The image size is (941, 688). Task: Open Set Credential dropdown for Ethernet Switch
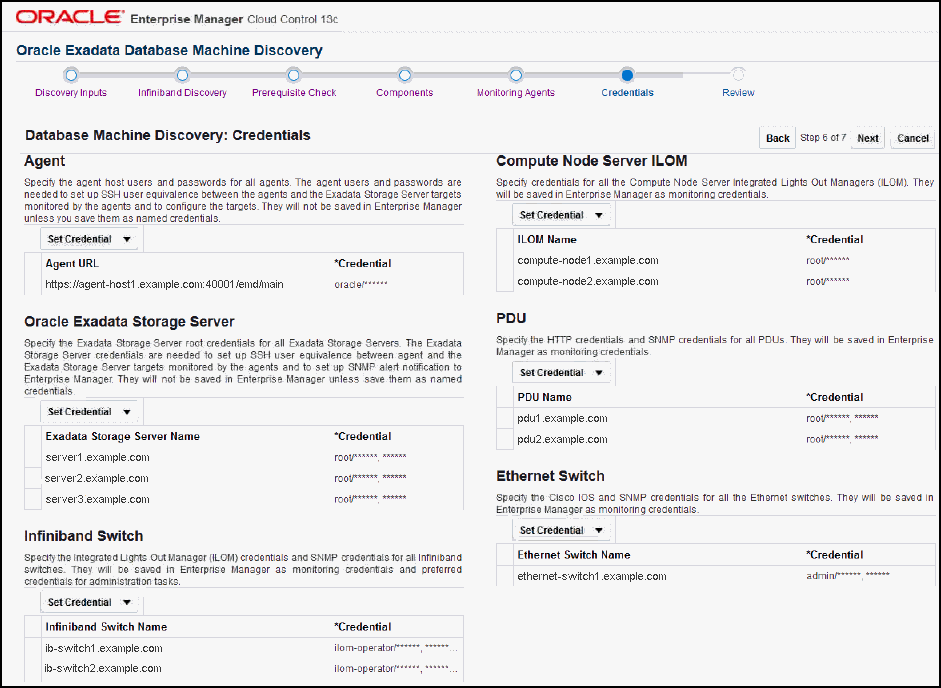(x=561, y=531)
